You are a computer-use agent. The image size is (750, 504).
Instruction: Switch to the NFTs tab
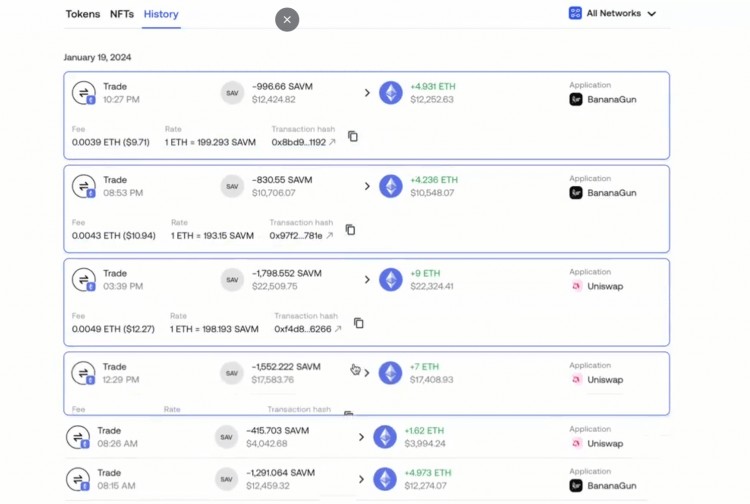click(x=122, y=14)
